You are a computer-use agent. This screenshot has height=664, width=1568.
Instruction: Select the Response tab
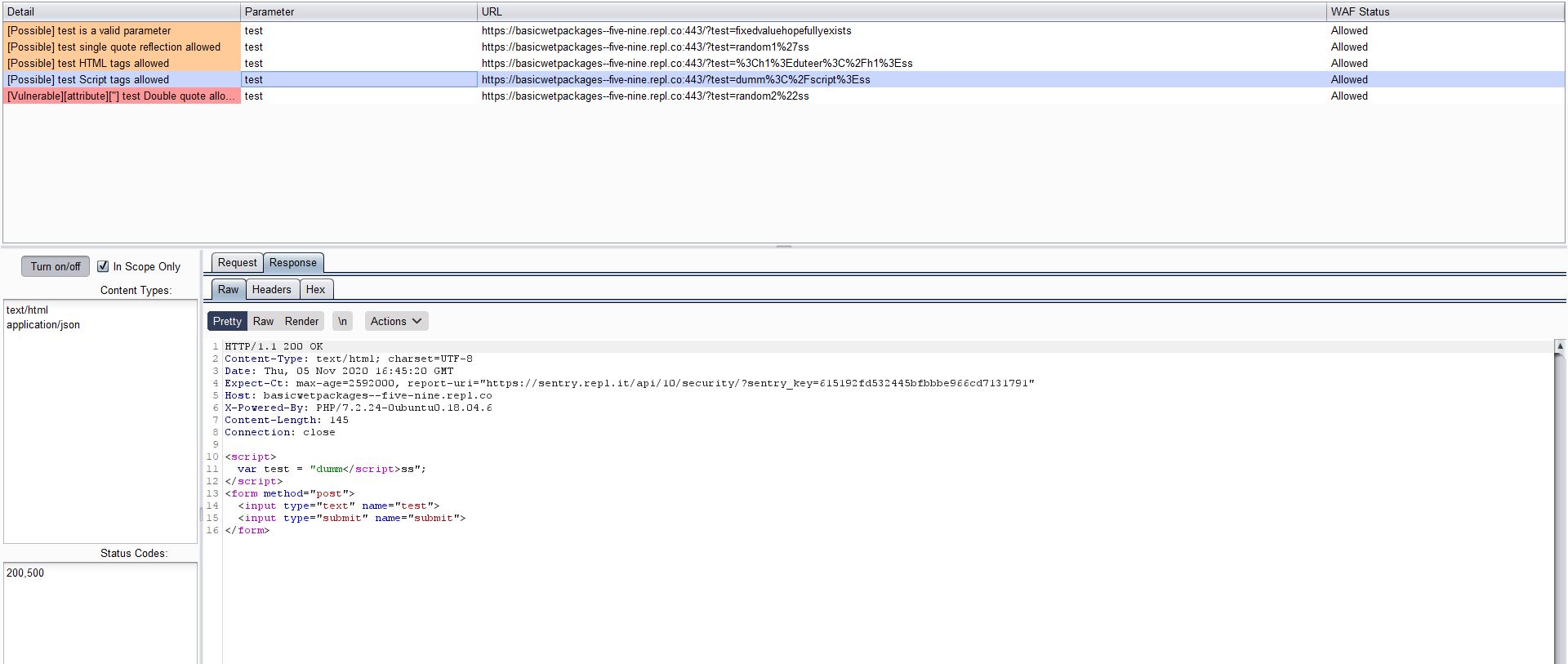(293, 262)
